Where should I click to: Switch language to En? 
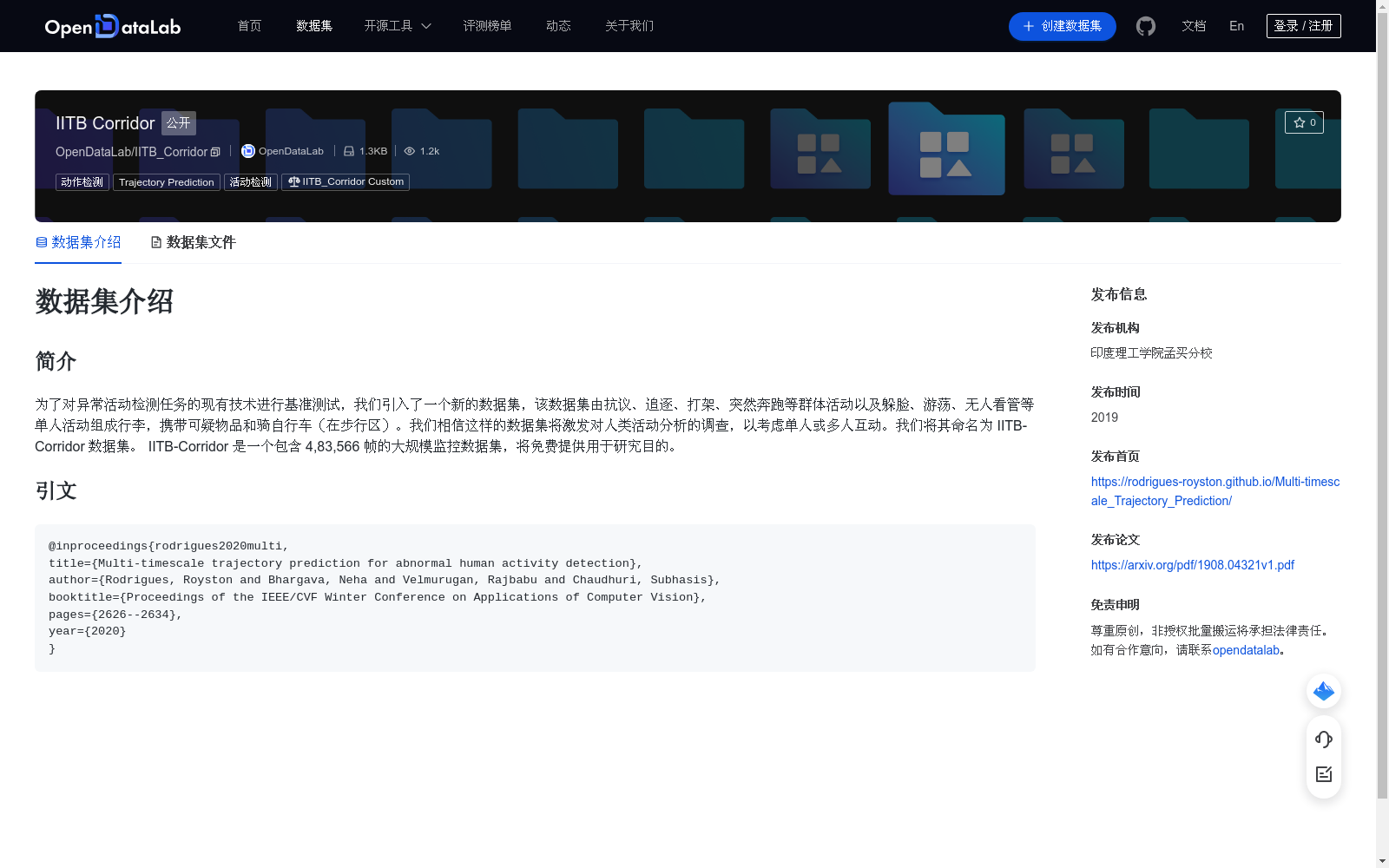pos(1237,26)
